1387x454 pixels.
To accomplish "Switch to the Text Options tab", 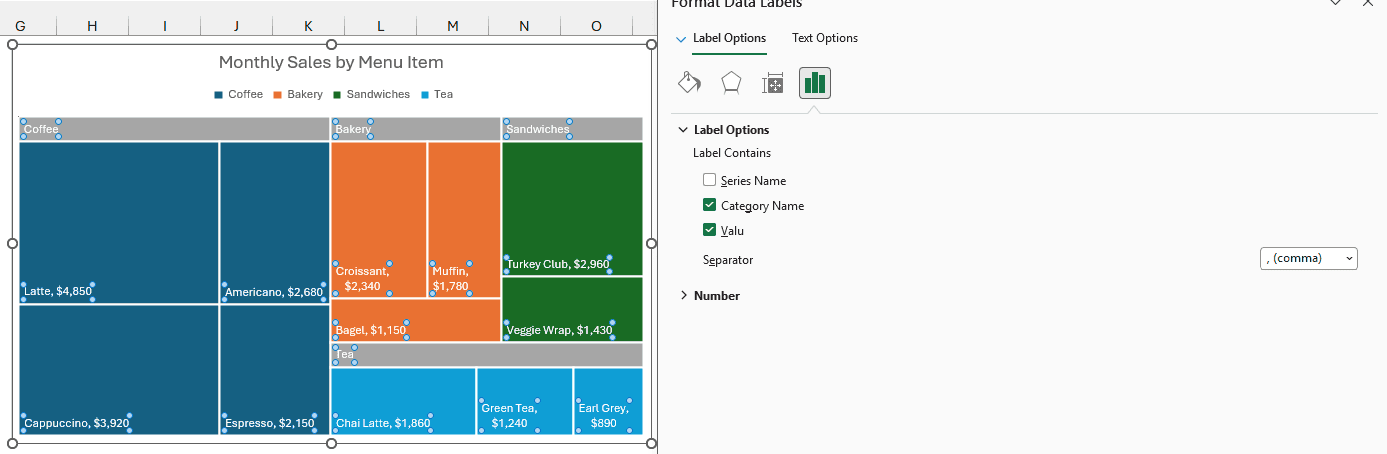I will point(825,38).
